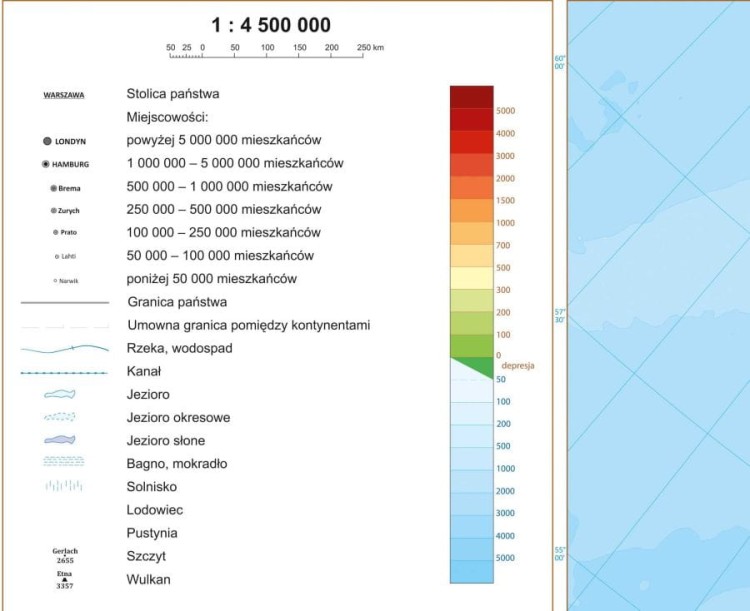The width and height of the screenshot is (750, 611).
Task: Select the 100 000 – 250 000 mieszkańców label
Action: click(x=223, y=233)
